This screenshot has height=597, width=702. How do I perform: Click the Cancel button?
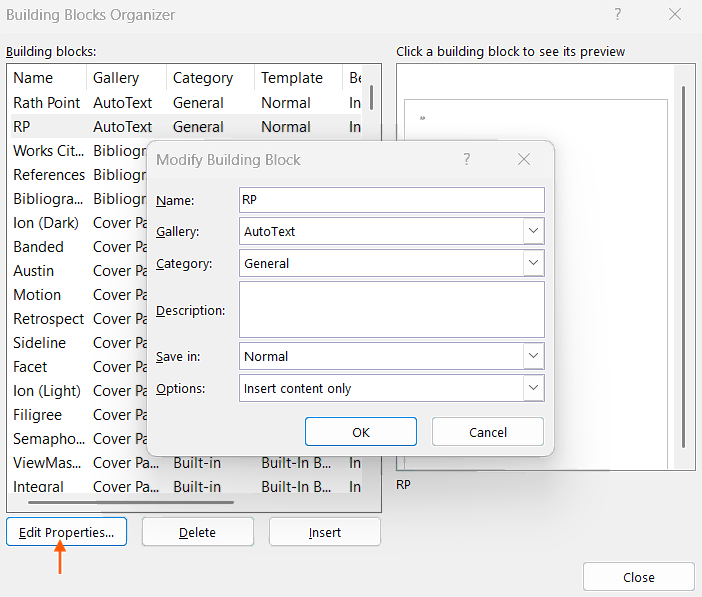tap(488, 432)
